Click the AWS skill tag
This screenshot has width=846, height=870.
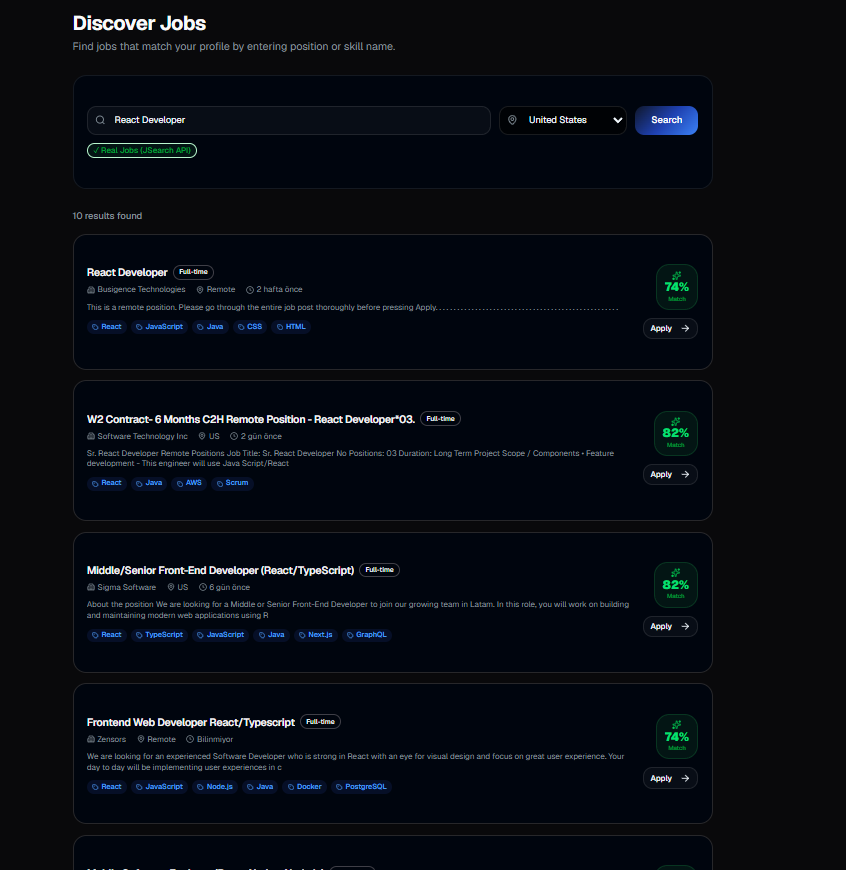click(189, 483)
